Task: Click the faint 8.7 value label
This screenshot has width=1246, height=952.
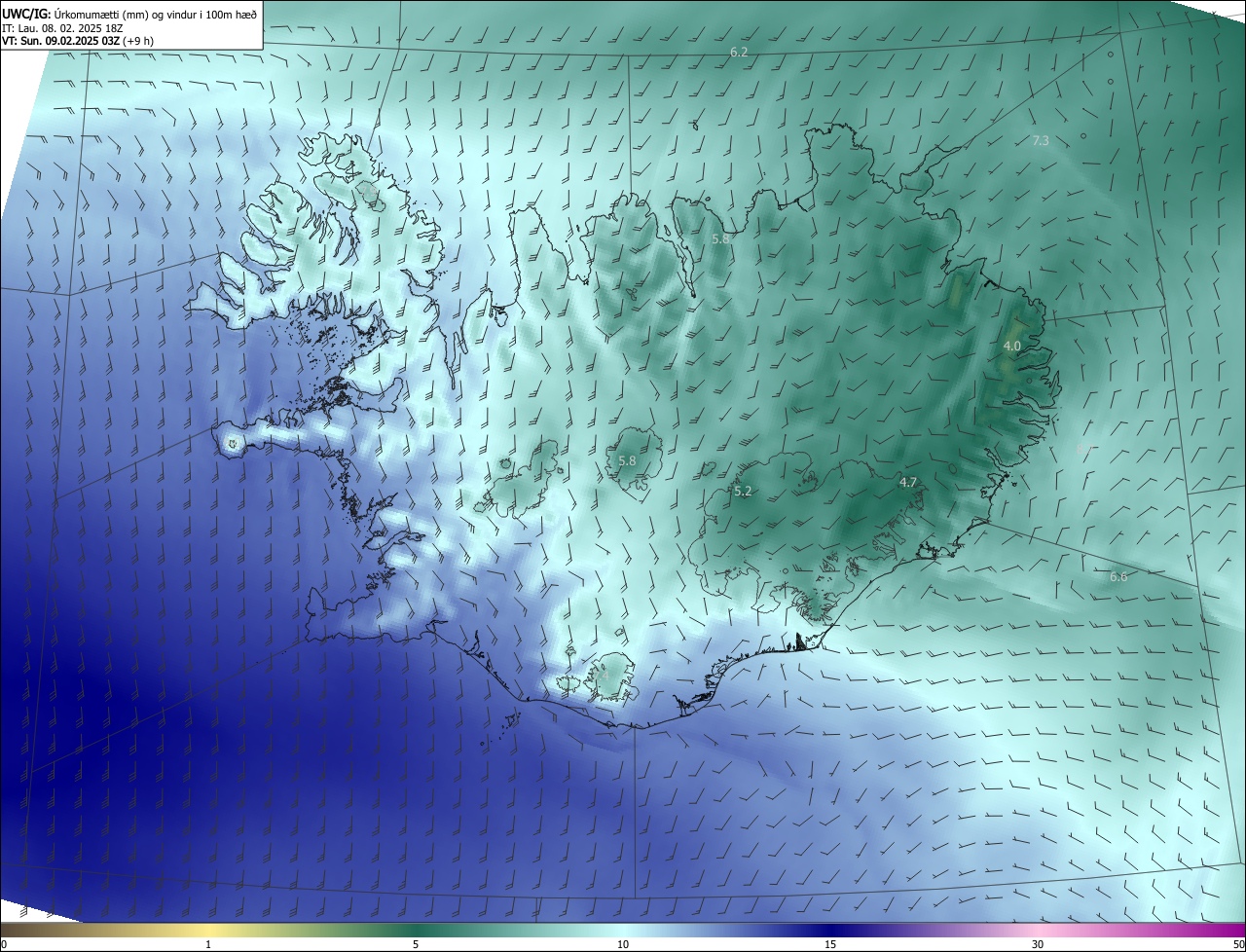Action: [1084, 449]
